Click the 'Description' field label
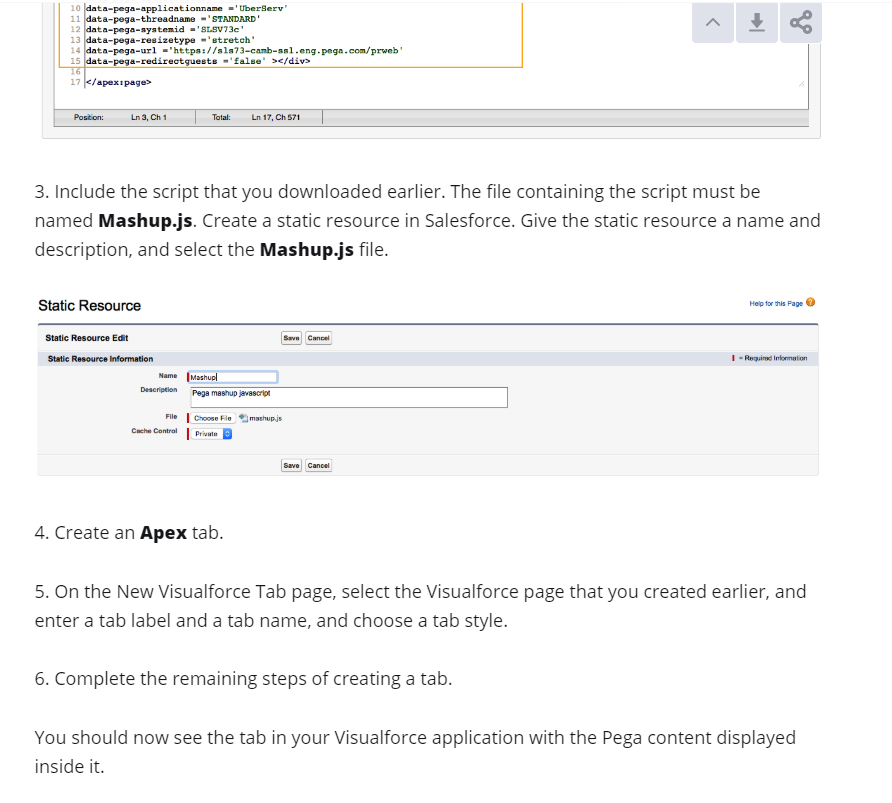 pyautogui.click(x=159, y=390)
